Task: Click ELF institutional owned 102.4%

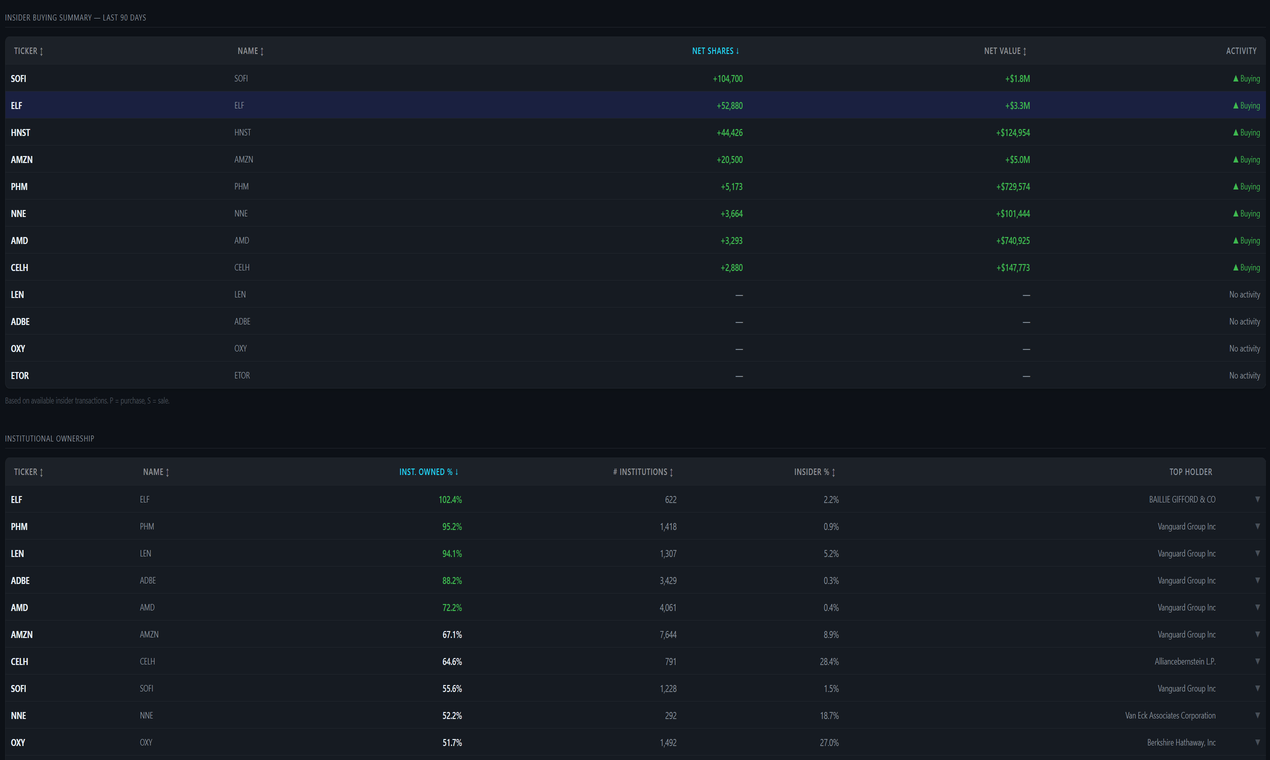Action: click(450, 499)
